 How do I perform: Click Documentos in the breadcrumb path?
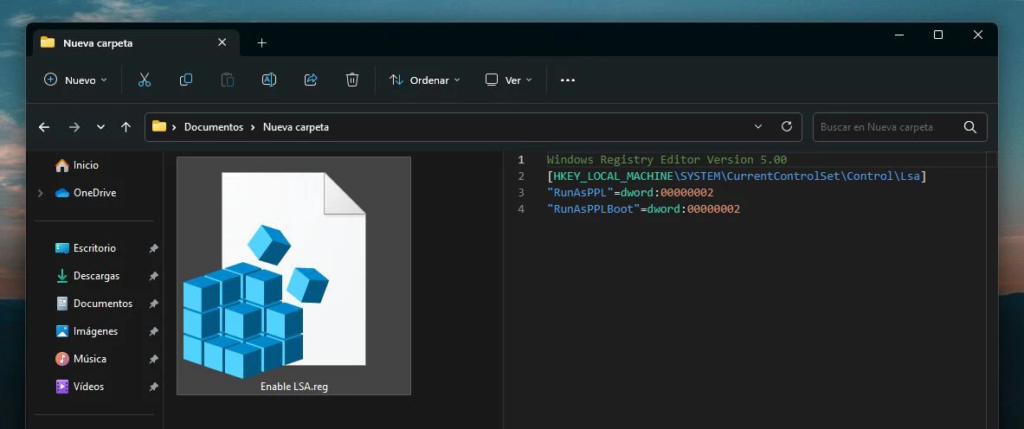point(214,127)
